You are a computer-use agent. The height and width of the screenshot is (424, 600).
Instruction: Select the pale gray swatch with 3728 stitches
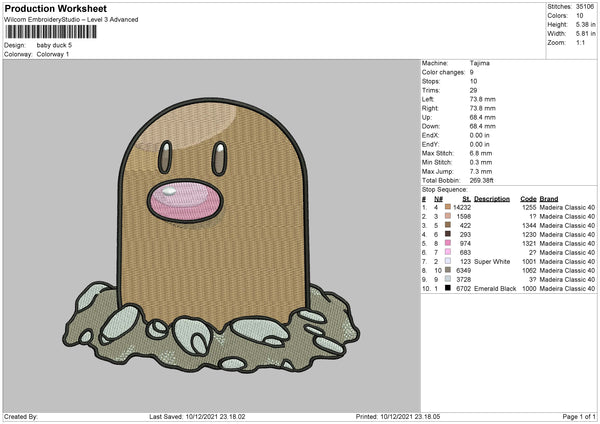(448, 279)
